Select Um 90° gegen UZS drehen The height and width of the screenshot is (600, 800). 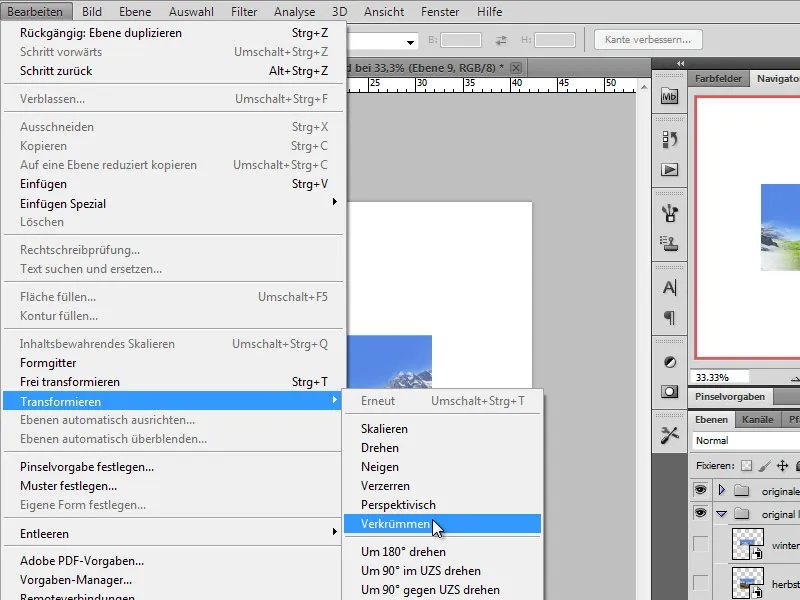(x=442, y=590)
